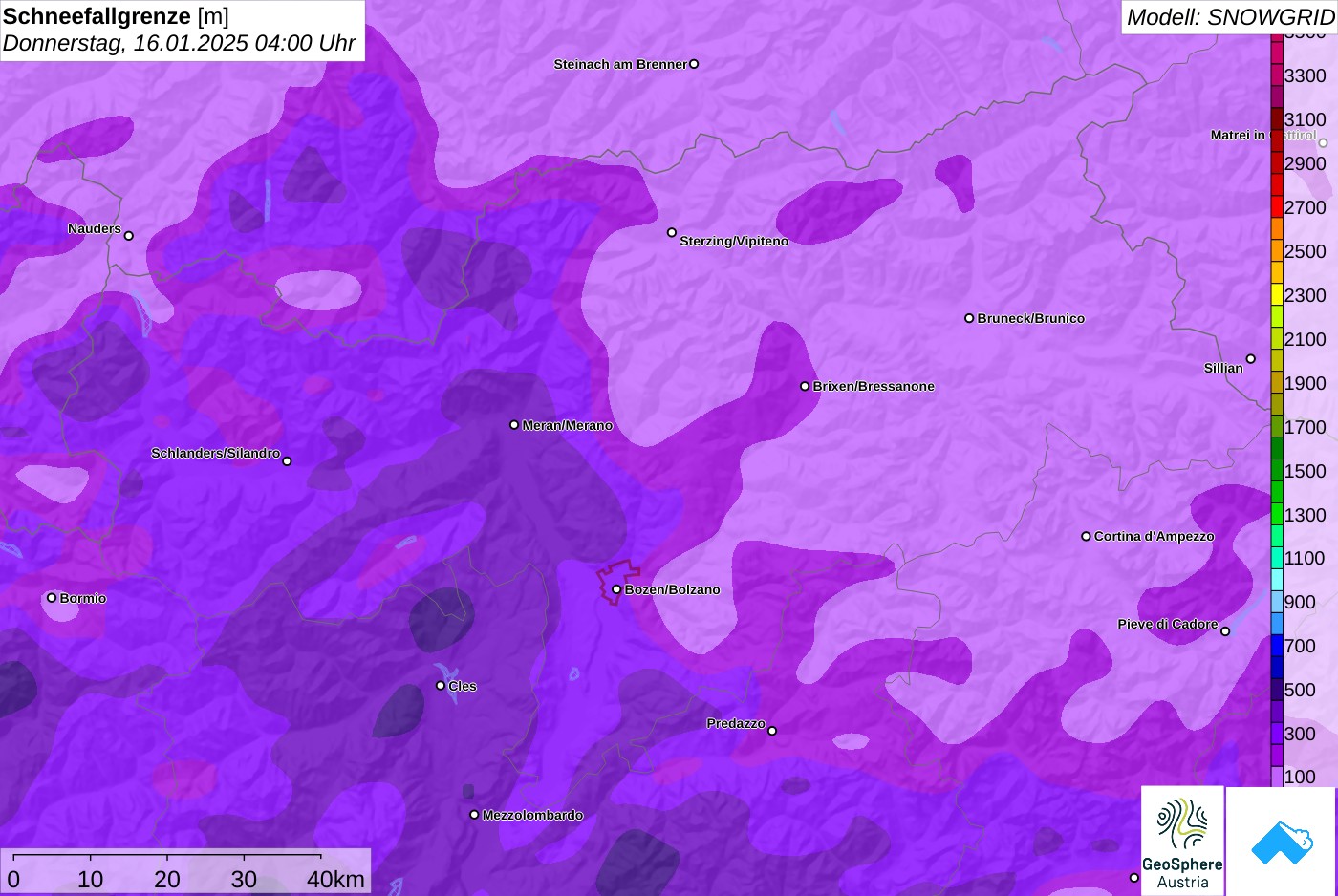Click the GeoSphere Austria logo

point(1182,841)
